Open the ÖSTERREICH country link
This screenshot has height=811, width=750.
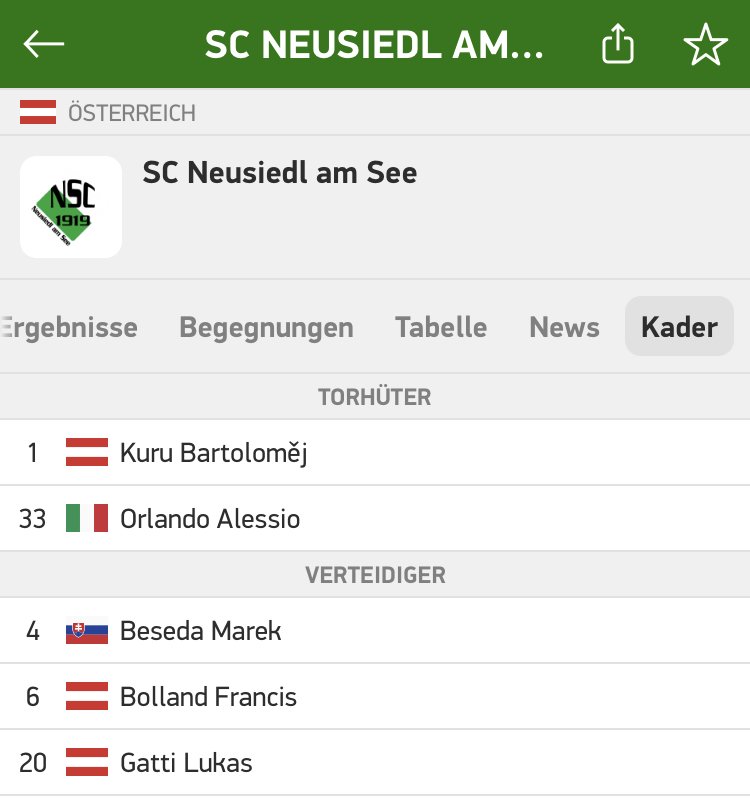132,113
